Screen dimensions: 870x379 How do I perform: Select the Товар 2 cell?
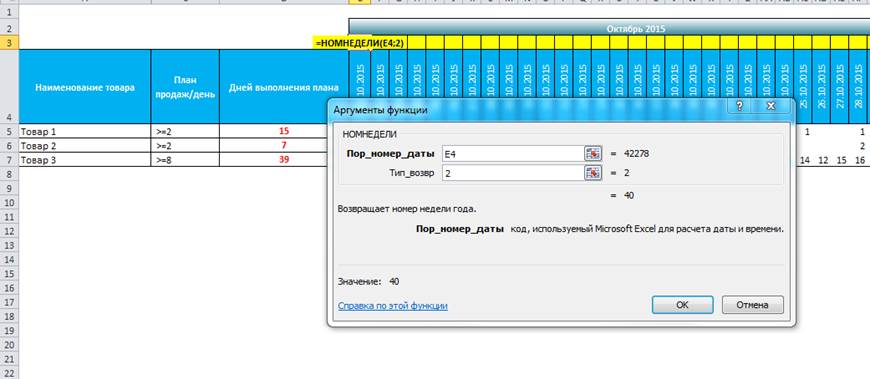tap(85, 145)
